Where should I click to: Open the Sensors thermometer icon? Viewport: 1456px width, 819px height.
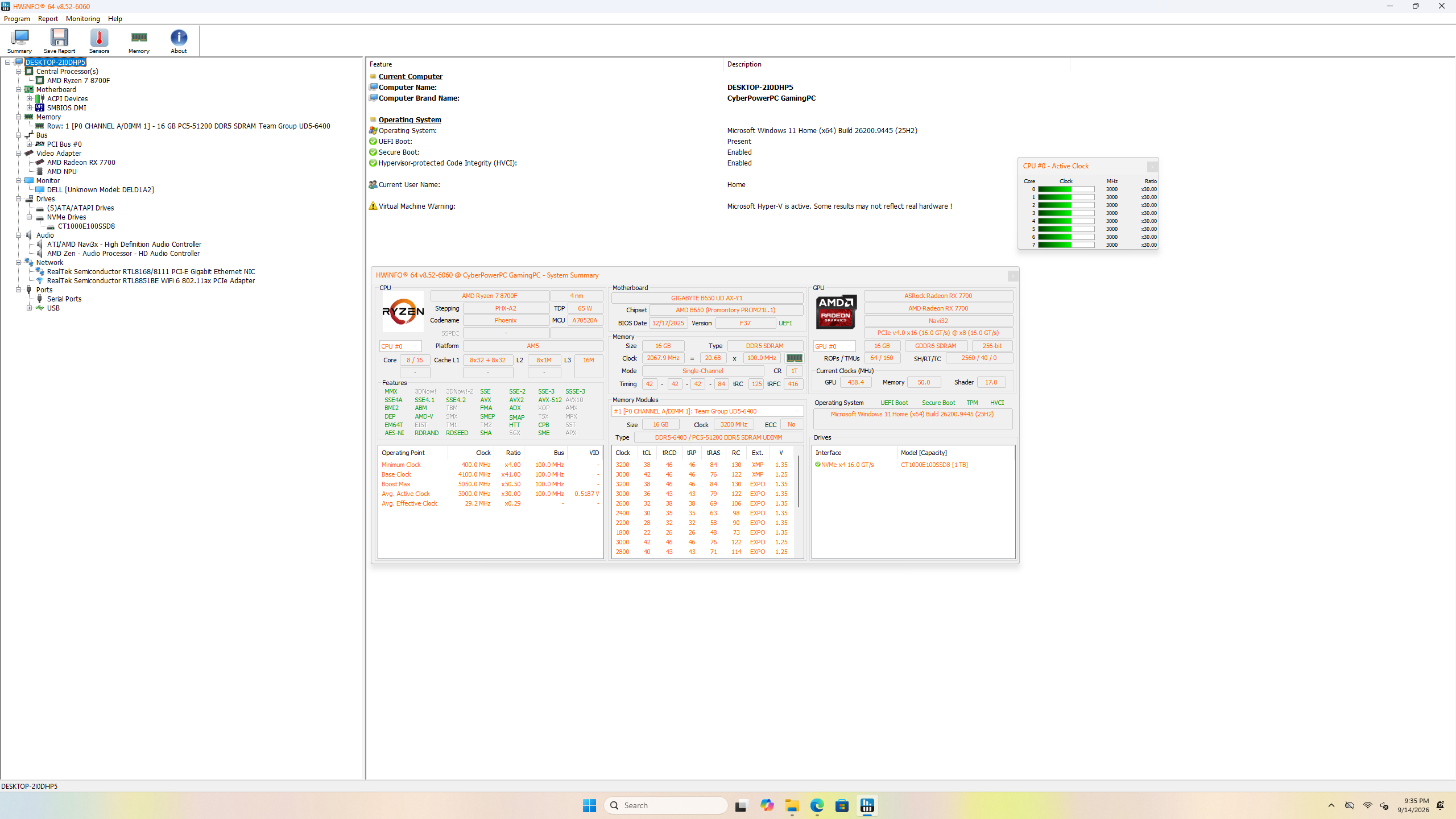[99, 41]
